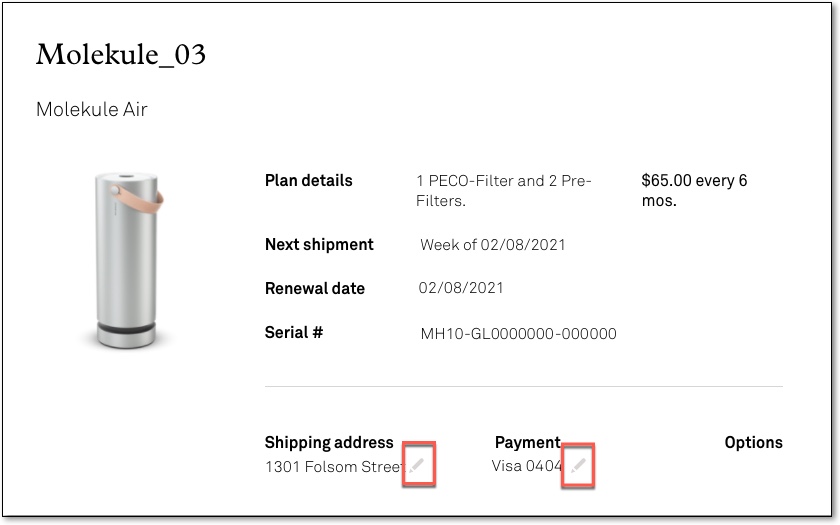Click the Payment heading
Viewport: 840px width, 525px height.
(x=527, y=442)
